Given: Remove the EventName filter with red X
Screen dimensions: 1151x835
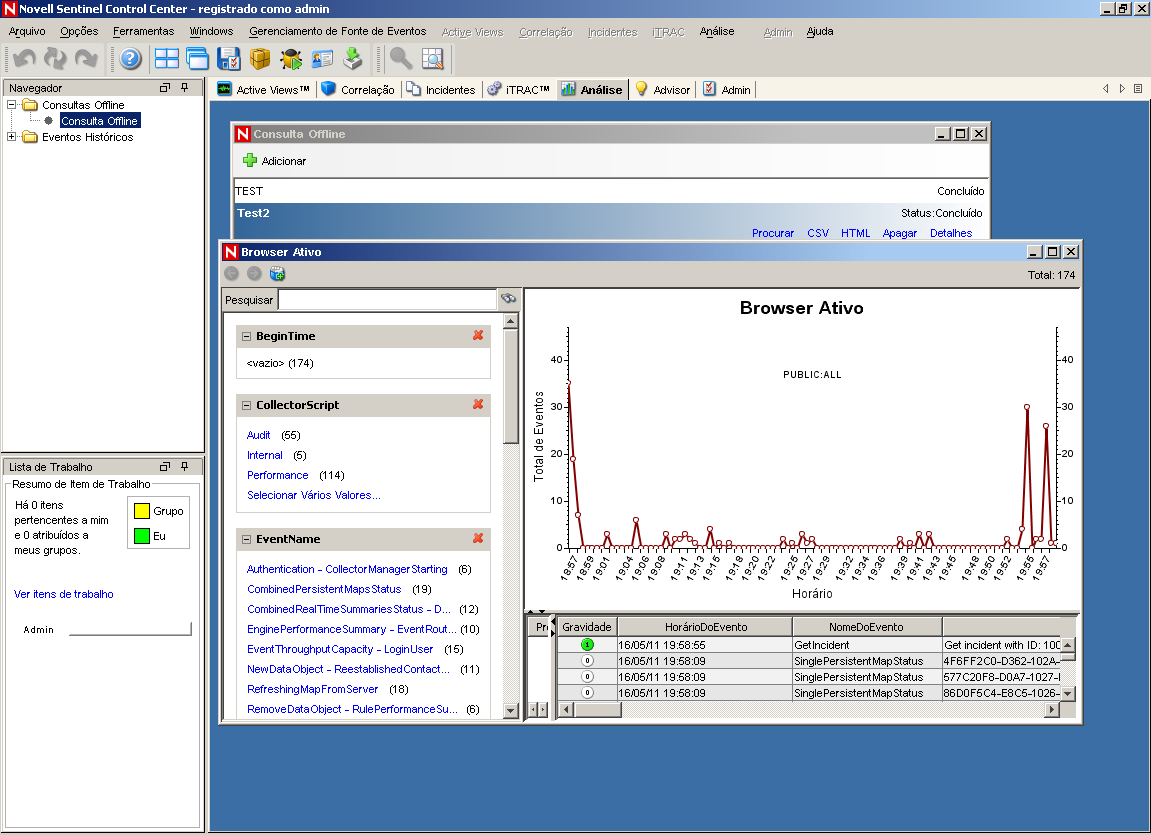Looking at the screenshot, I should pyautogui.click(x=478, y=539).
